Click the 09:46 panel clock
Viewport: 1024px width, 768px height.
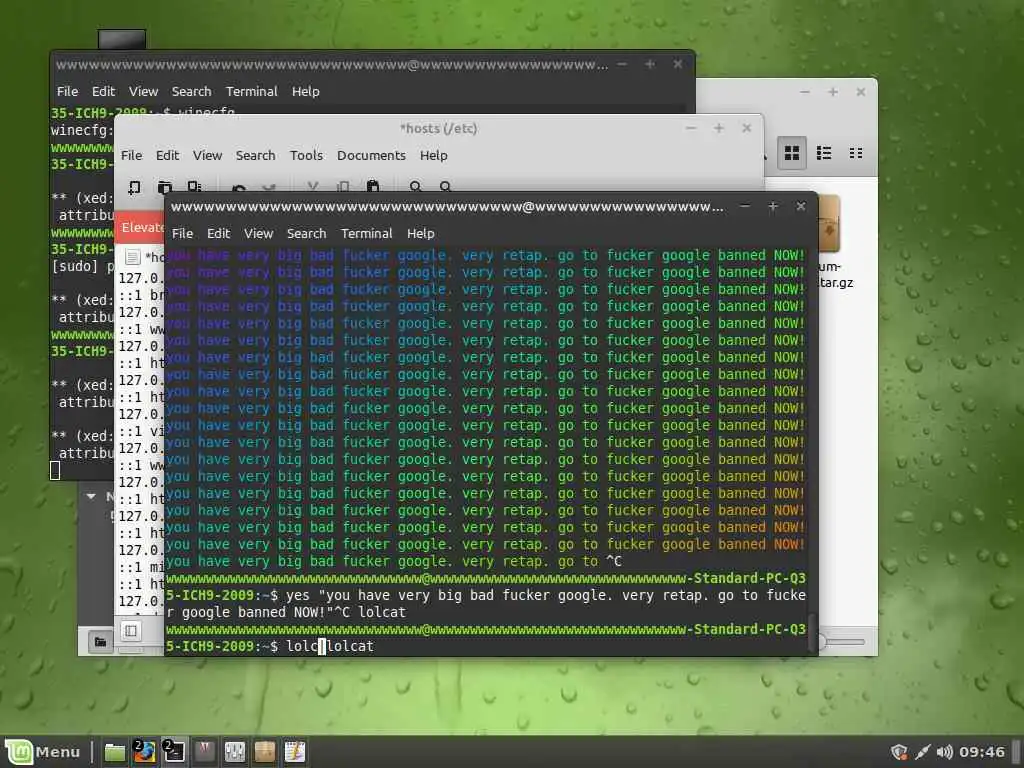pos(982,752)
